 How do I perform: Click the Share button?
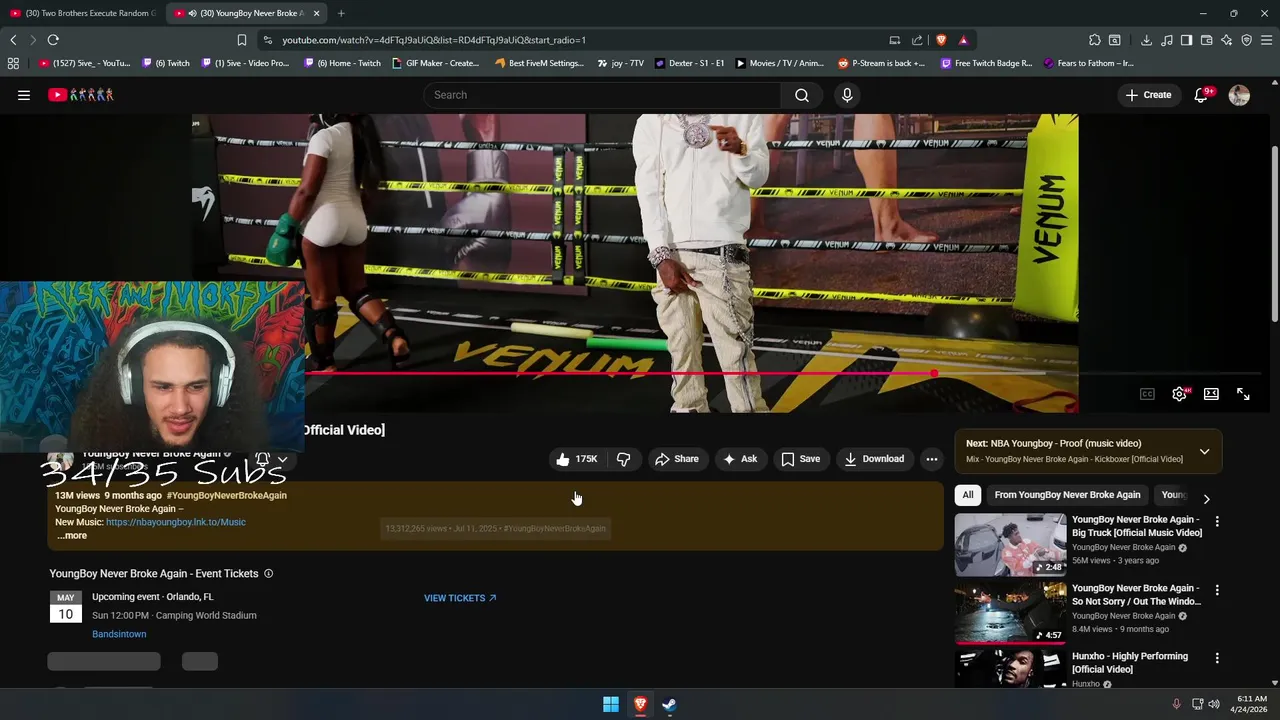tap(677, 459)
